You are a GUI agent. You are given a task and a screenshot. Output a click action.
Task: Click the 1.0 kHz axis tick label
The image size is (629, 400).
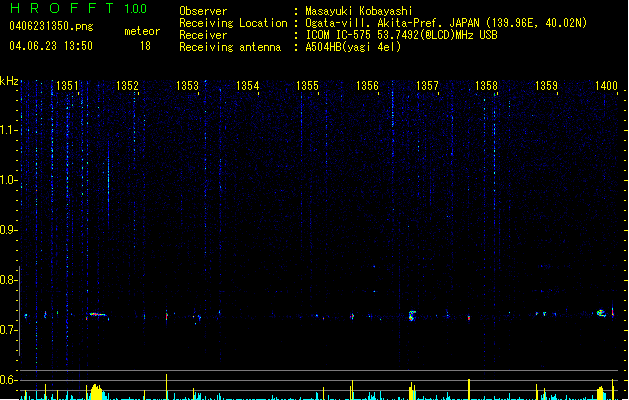tap(8, 180)
